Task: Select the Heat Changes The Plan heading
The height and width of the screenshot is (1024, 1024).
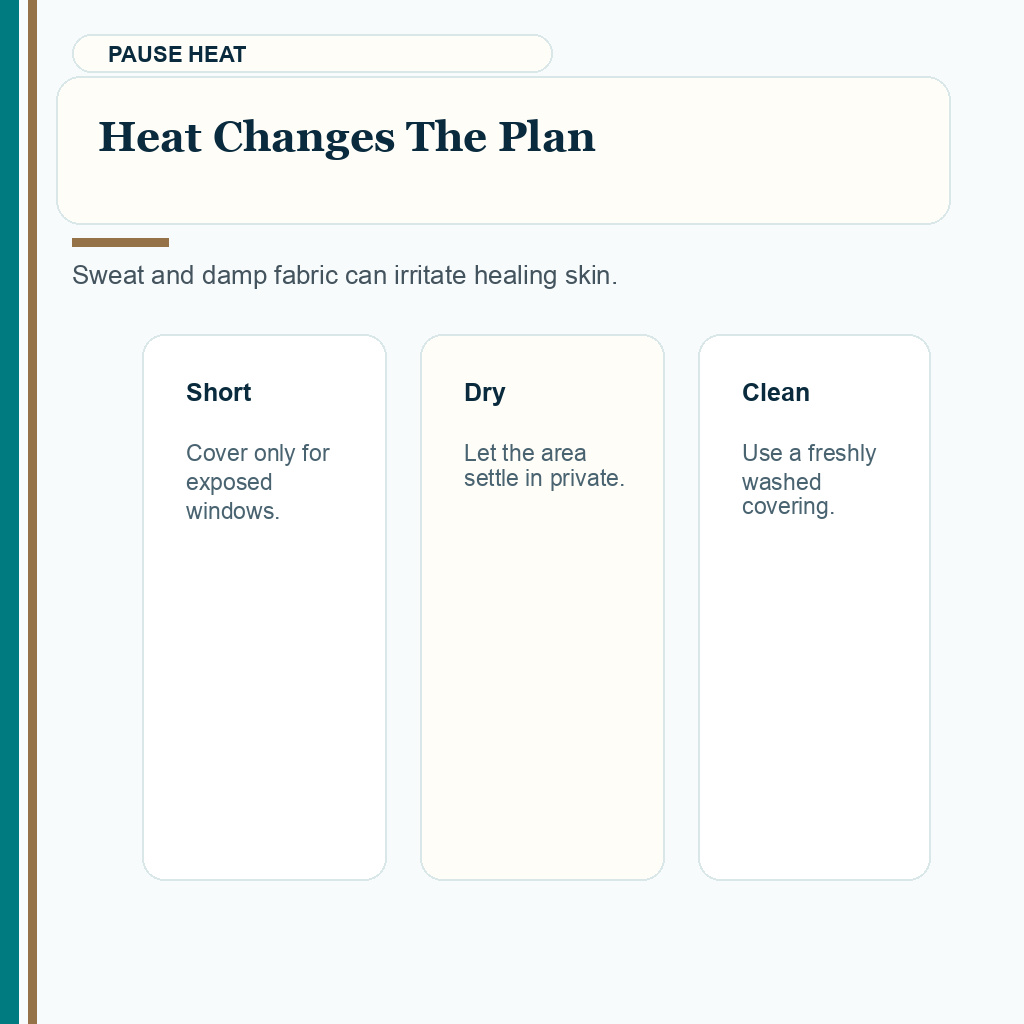Action: 347,137
